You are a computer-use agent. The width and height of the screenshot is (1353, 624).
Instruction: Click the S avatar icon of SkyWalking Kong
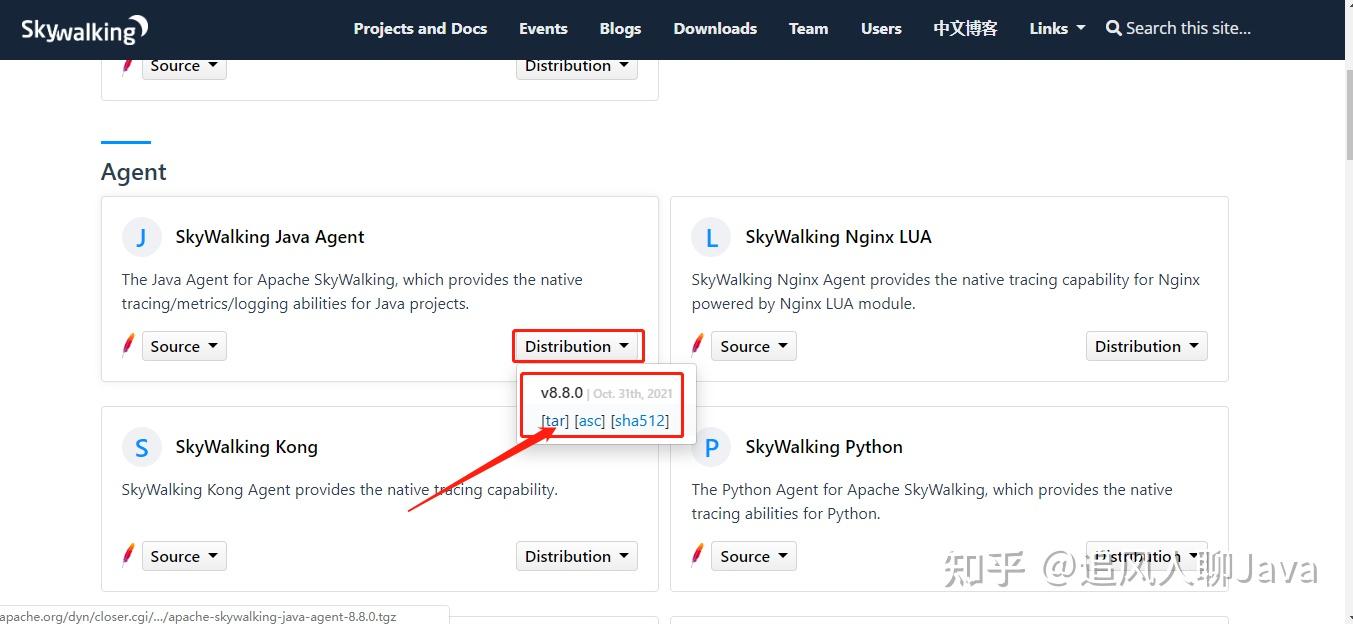coord(141,447)
